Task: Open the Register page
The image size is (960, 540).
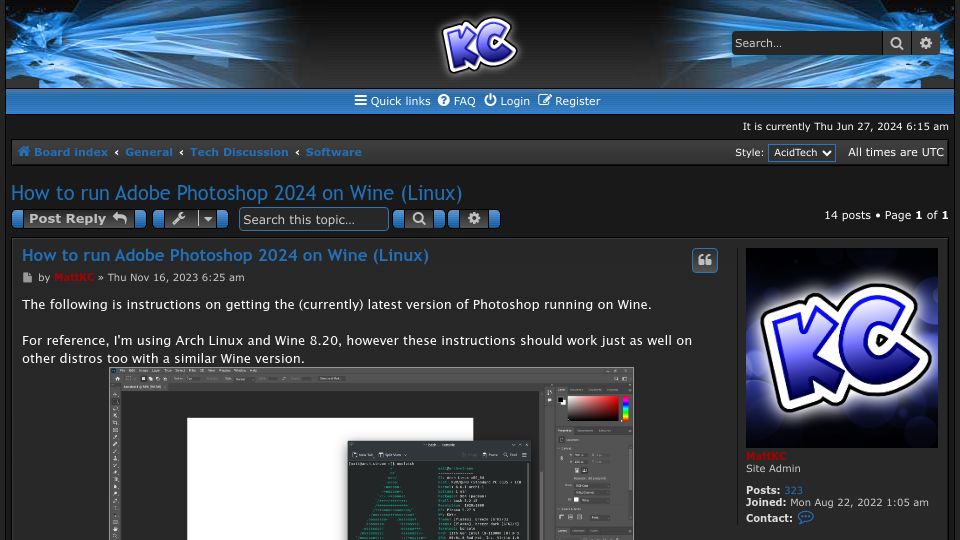Action: click(569, 101)
